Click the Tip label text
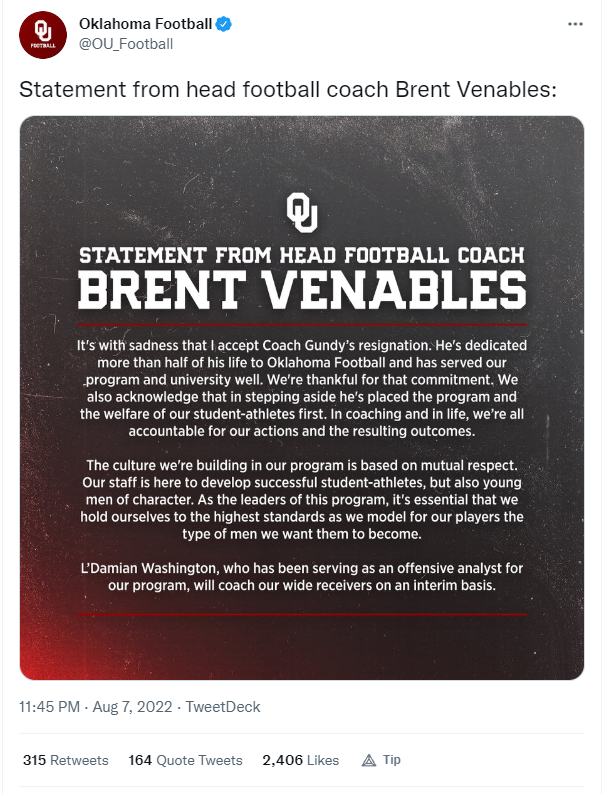 392,760
